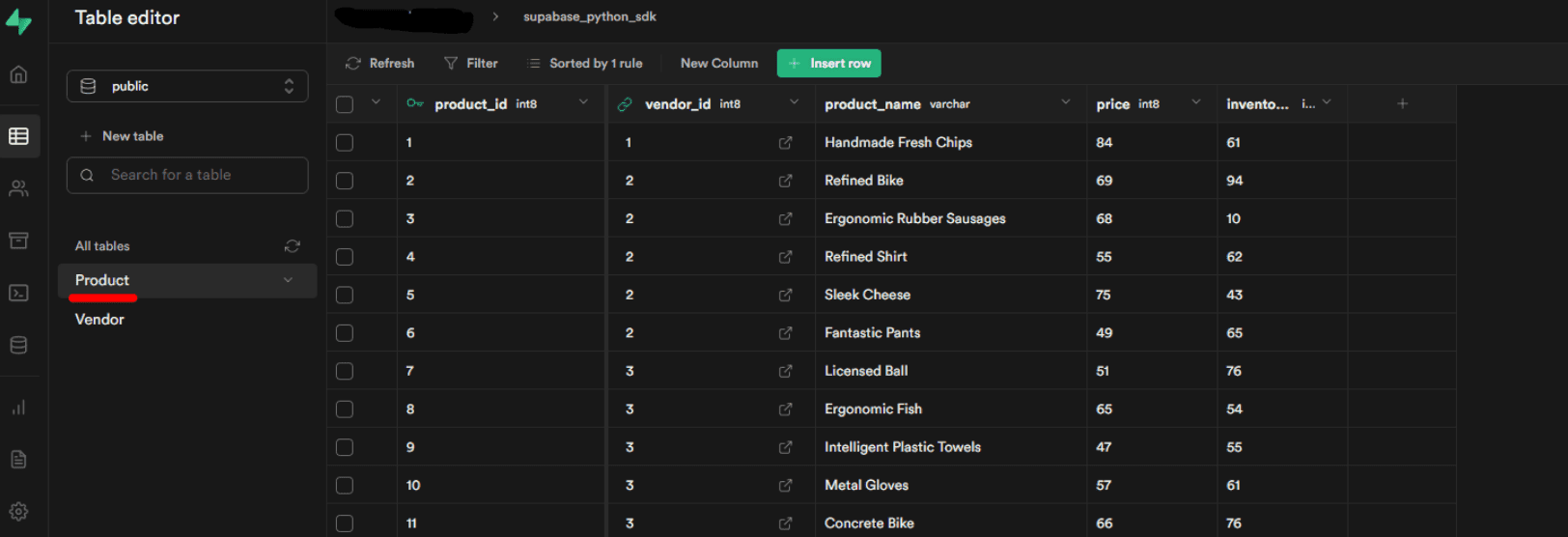The width and height of the screenshot is (1568, 537).
Task: Click the Insert row button
Action: tap(828, 64)
